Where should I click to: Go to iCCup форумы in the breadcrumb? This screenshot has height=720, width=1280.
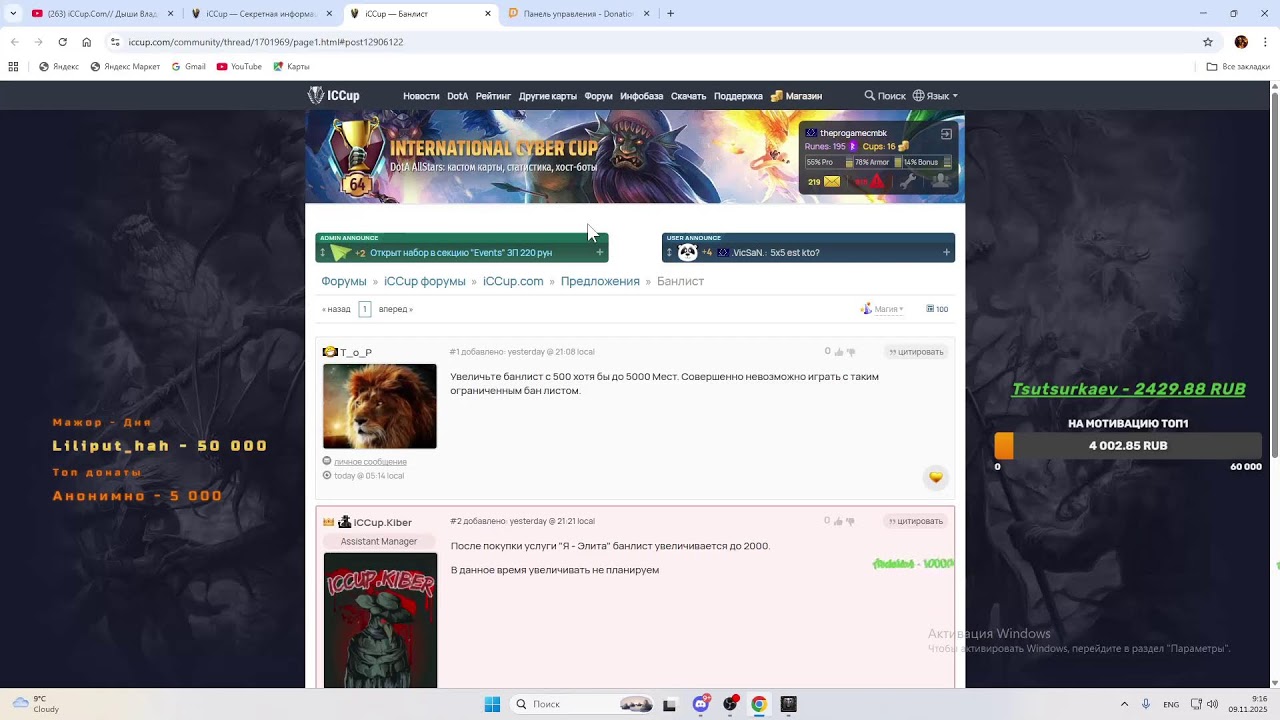point(425,281)
